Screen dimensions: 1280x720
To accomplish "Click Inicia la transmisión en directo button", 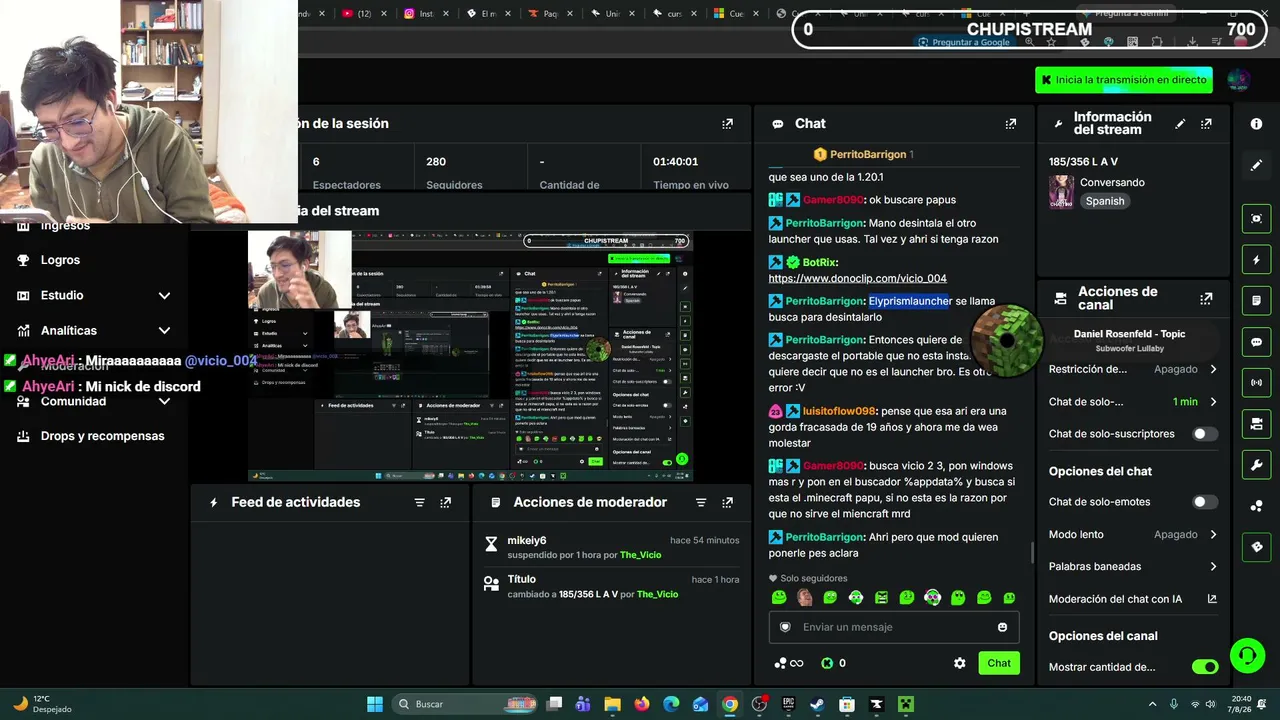I will pos(1124,80).
